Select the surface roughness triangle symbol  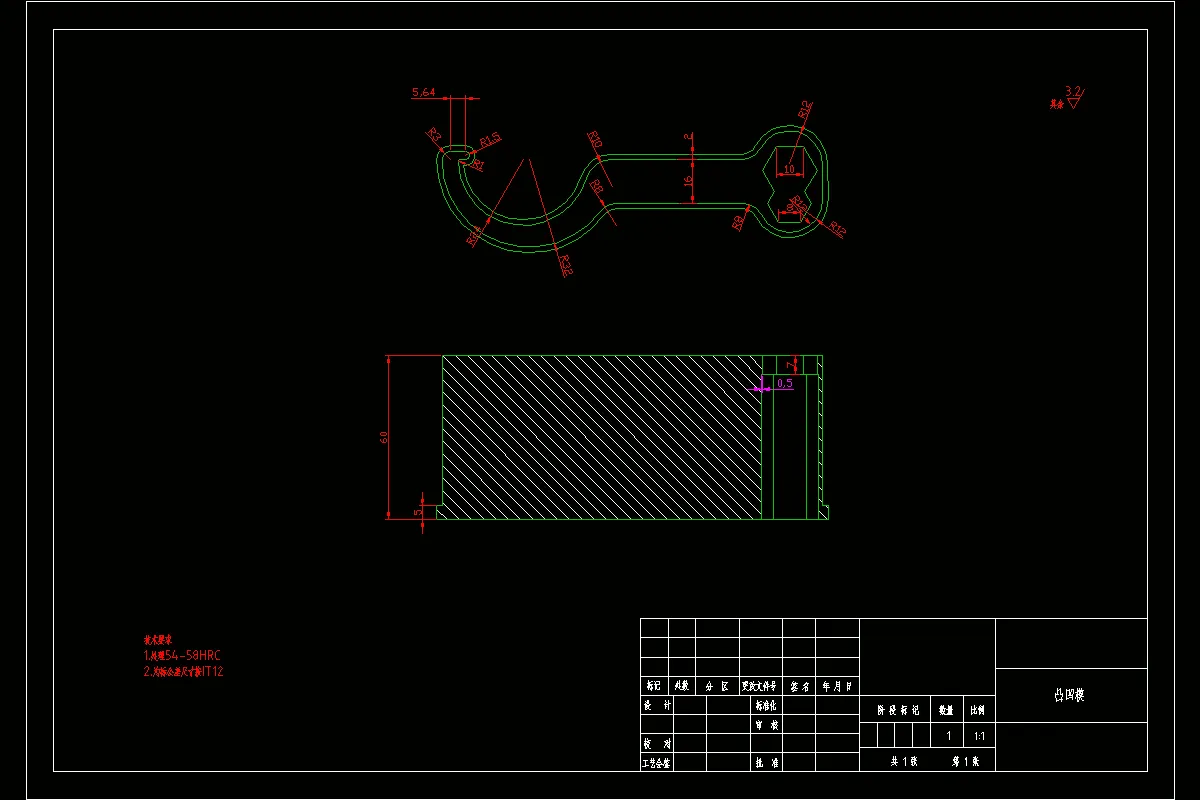(1073, 102)
